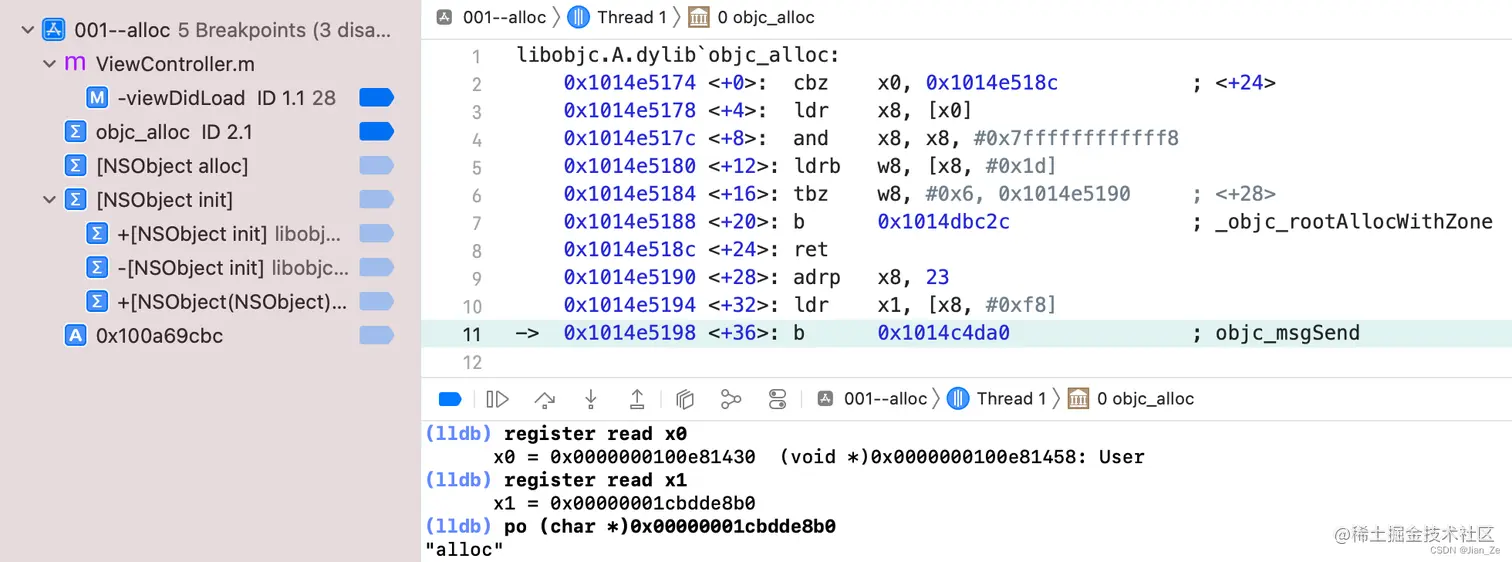This screenshot has height=562, width=1512.
Task: Select the [NSObject alloc] breakpoint row
Action: point(210,166)
